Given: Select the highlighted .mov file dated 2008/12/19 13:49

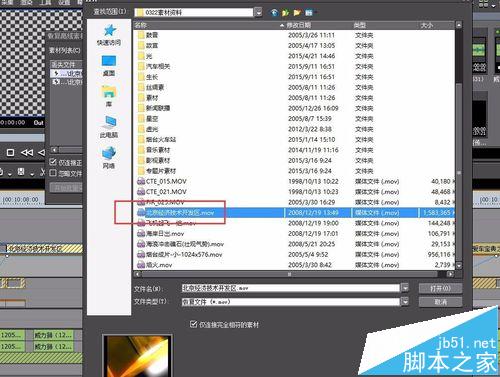Looking at the screenshot, I should [x=296, y=213].
